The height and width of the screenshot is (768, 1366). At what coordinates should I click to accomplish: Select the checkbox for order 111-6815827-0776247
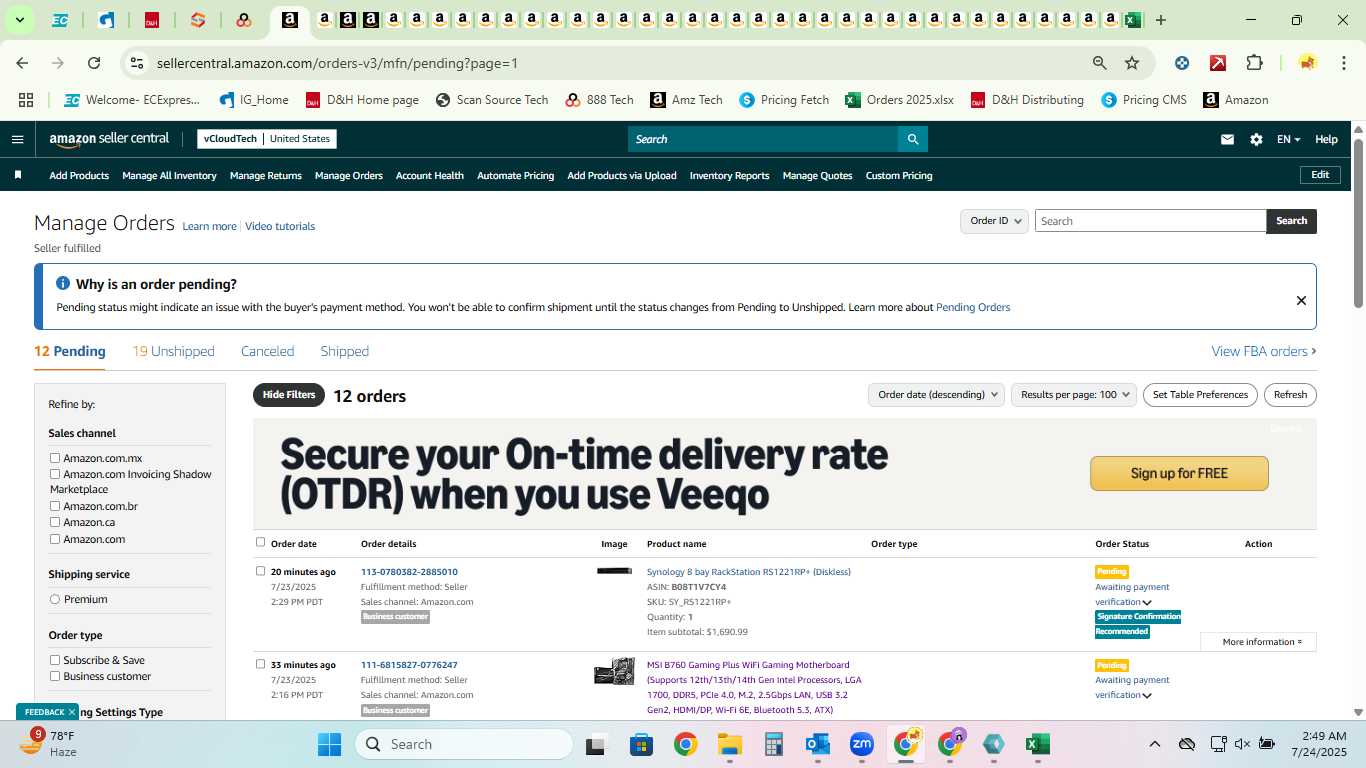click(x=261, y=664)
